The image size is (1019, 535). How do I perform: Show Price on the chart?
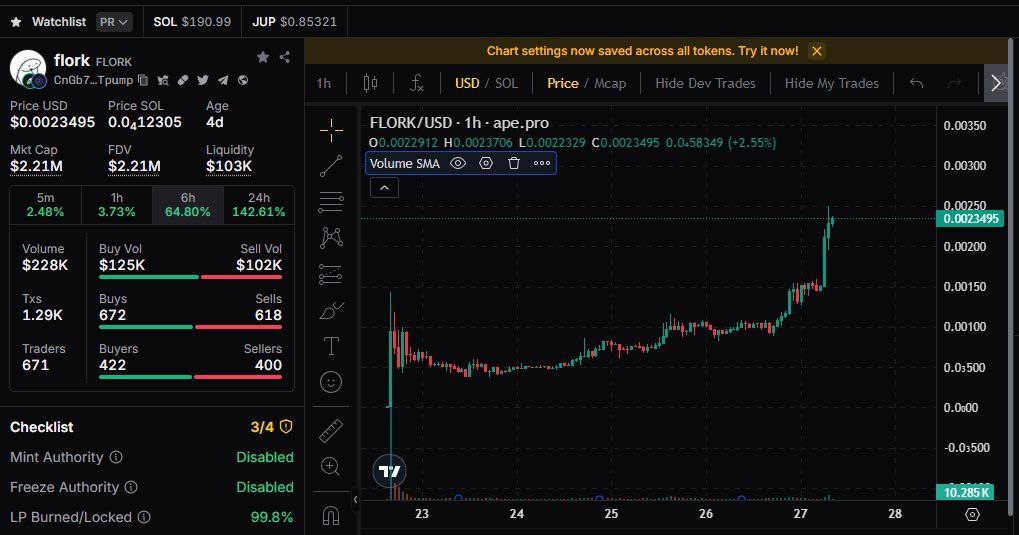(563, 83)
